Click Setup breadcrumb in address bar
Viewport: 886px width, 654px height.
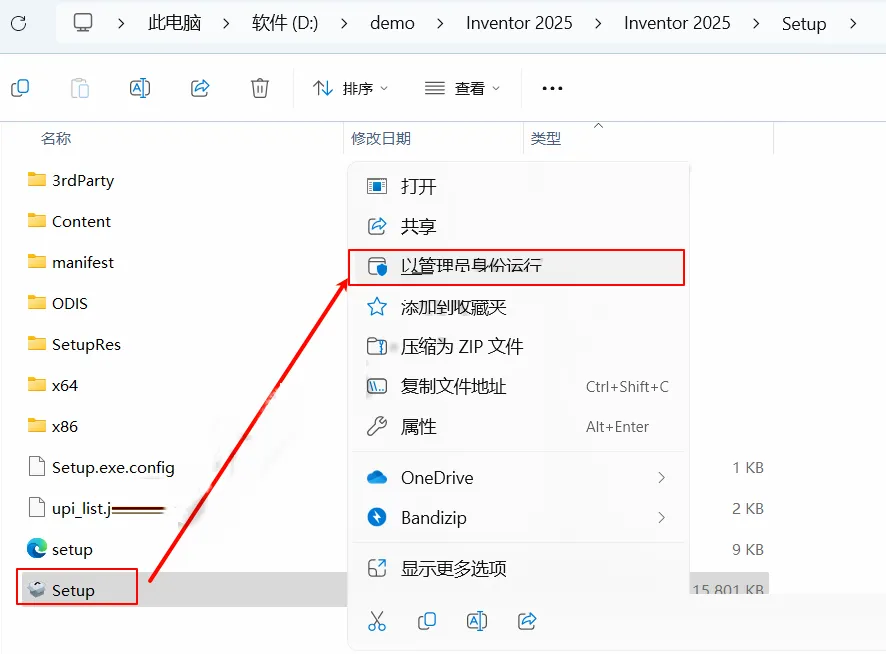tap(804, 24)
